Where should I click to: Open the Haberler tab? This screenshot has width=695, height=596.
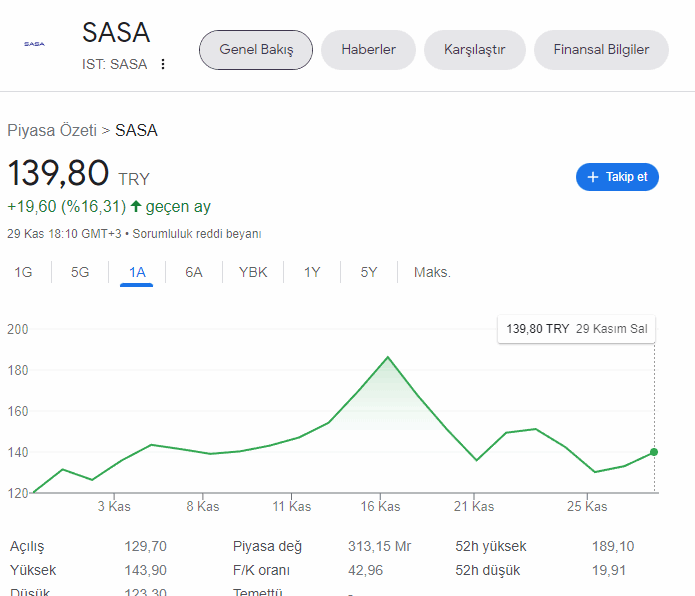pos(368,50)
